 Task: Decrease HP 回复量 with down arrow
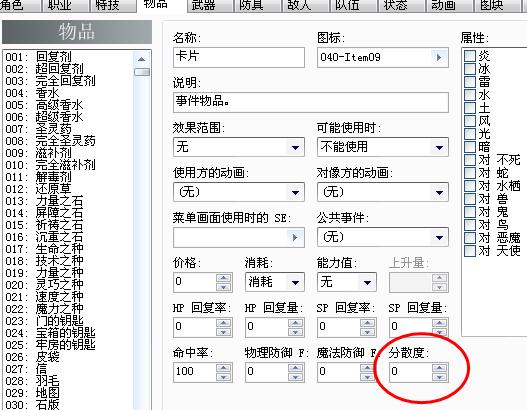tap(295, 332)
